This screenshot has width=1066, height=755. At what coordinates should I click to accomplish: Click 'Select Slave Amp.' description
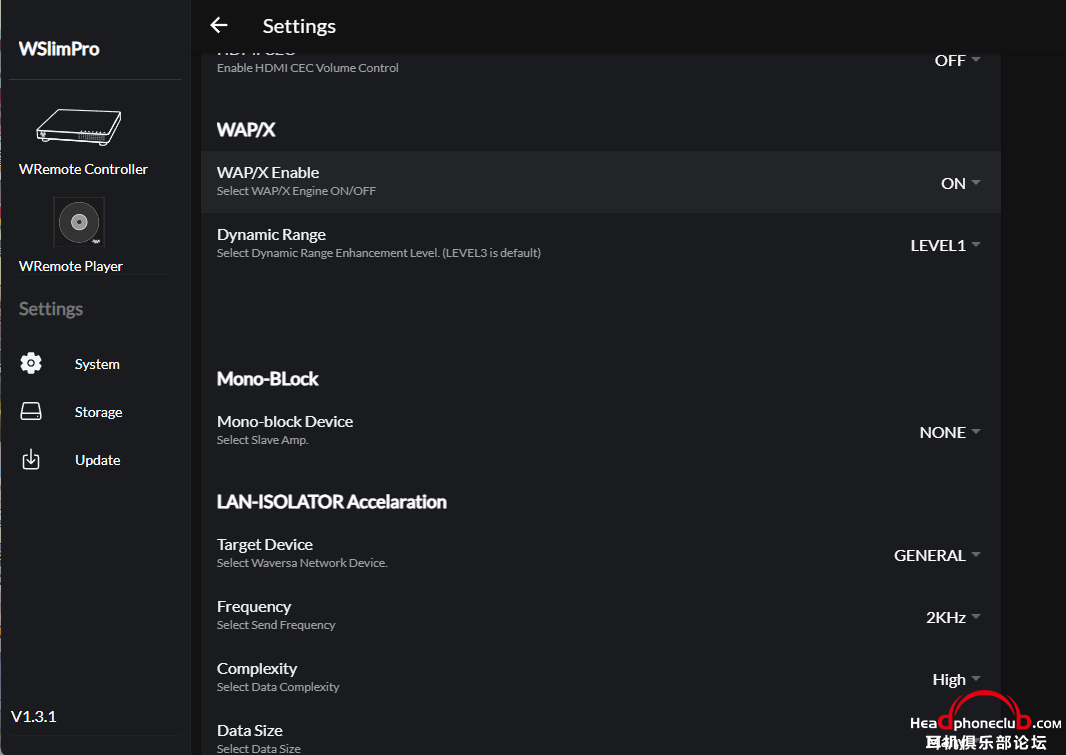click(262, 440)
